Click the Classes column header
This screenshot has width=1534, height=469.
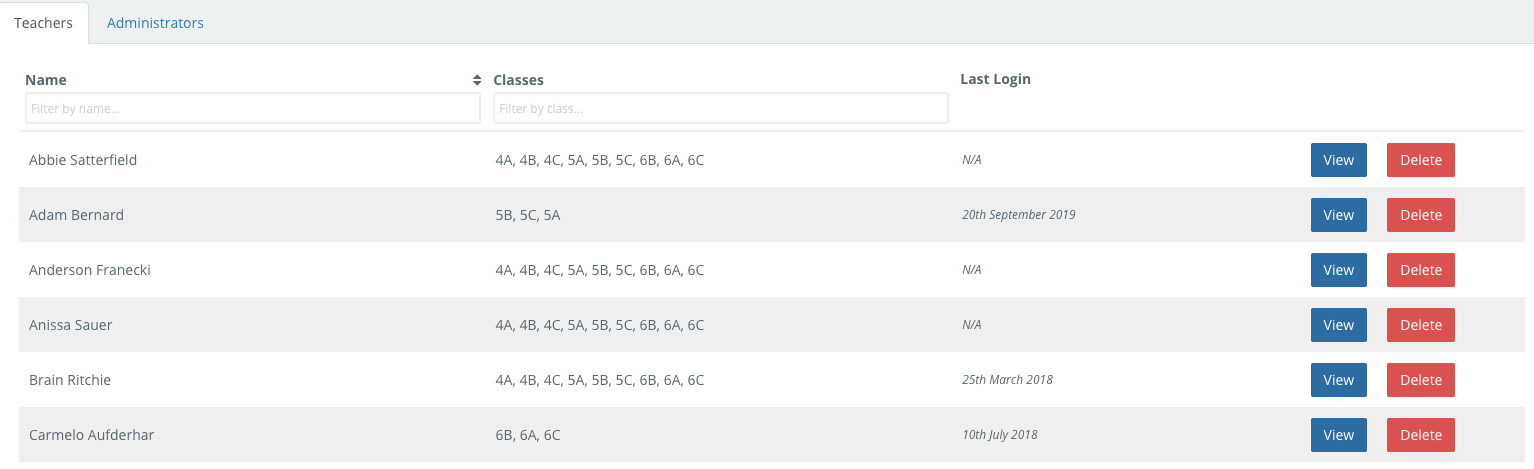tap(518, 80)
